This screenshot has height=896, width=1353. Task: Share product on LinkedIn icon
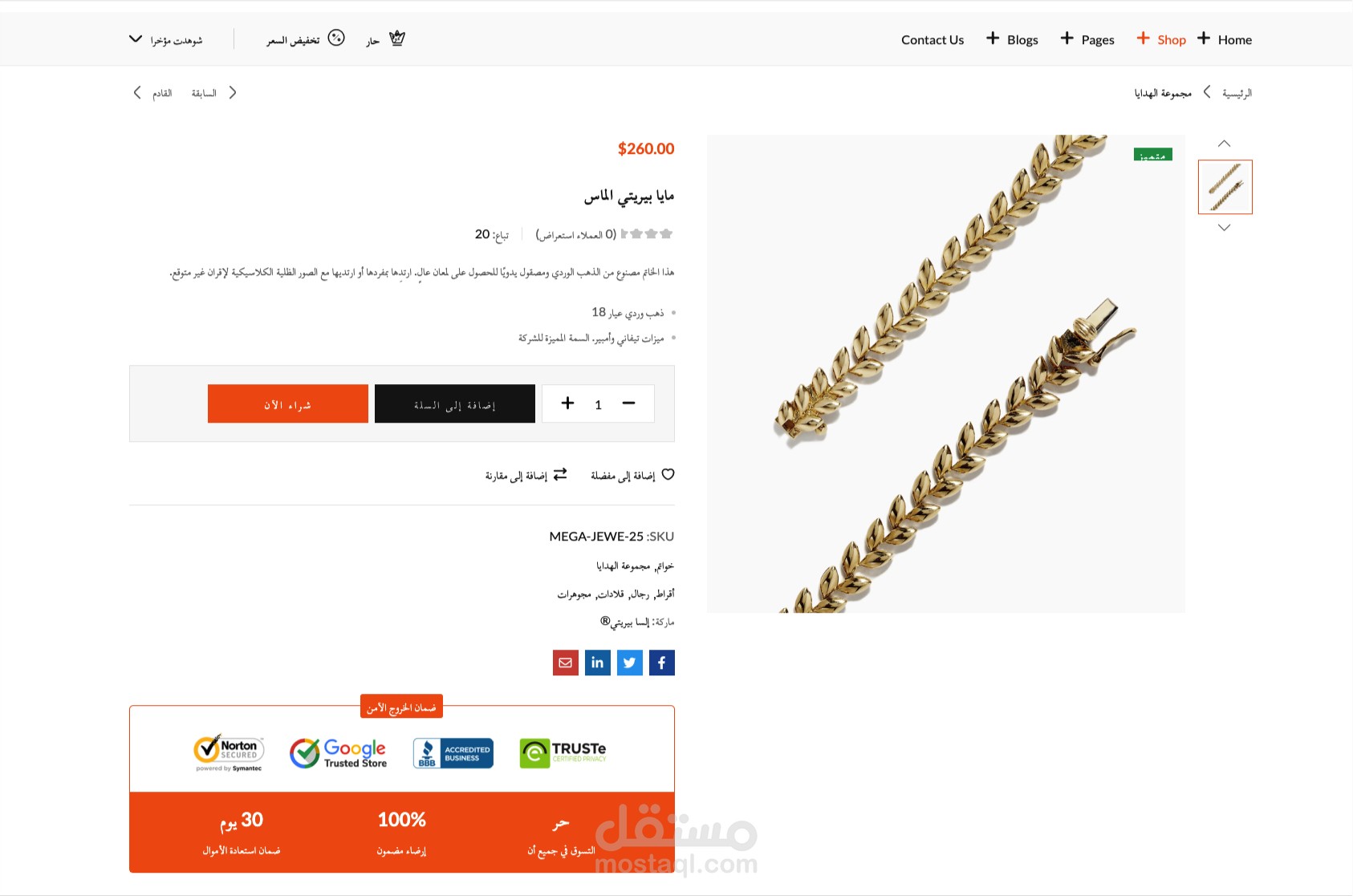pyautogui.click(x=597, y=663)
